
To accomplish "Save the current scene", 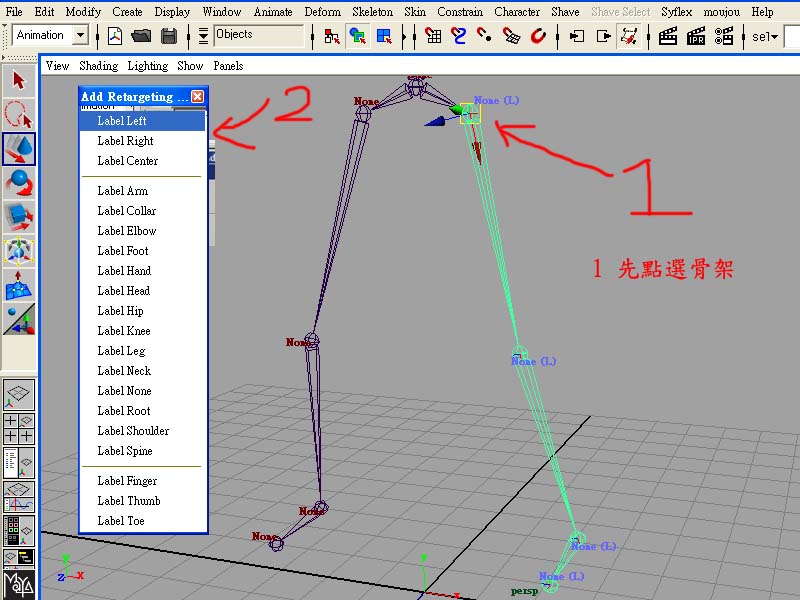I will pyautogui.click(x=169, y=36).
